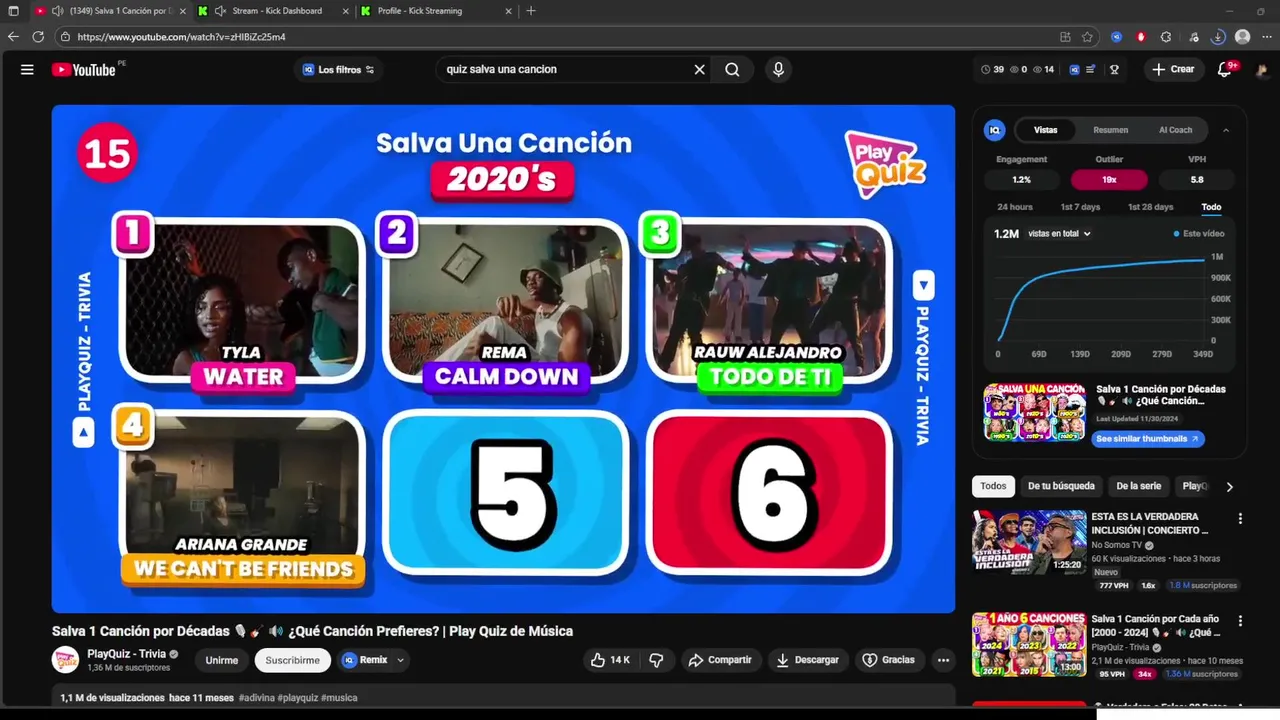Open options for ESTA ES LA VERDADERA INCLUSIÓN video
1280x720 pixels.
[1240, 519]
